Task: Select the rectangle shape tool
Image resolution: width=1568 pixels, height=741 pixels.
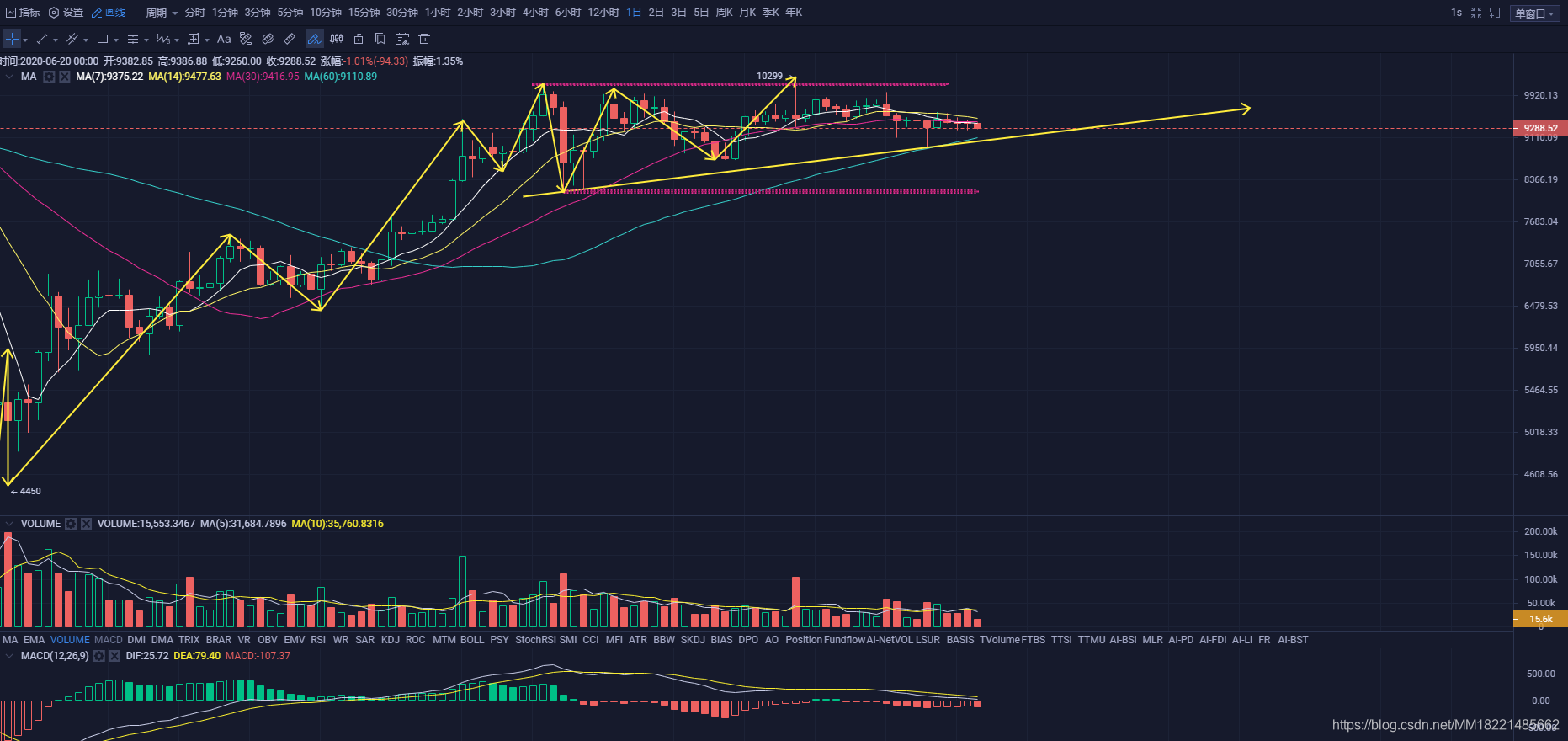Action: pos(103,39)
